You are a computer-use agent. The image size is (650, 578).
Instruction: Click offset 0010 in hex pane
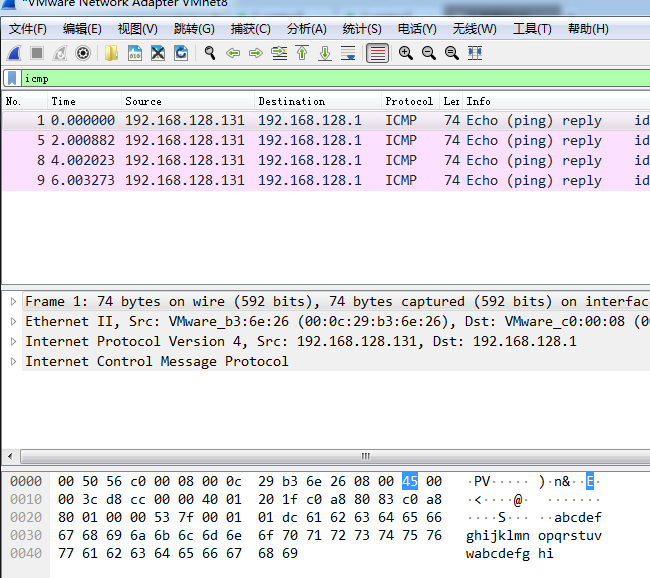point(26,499)
